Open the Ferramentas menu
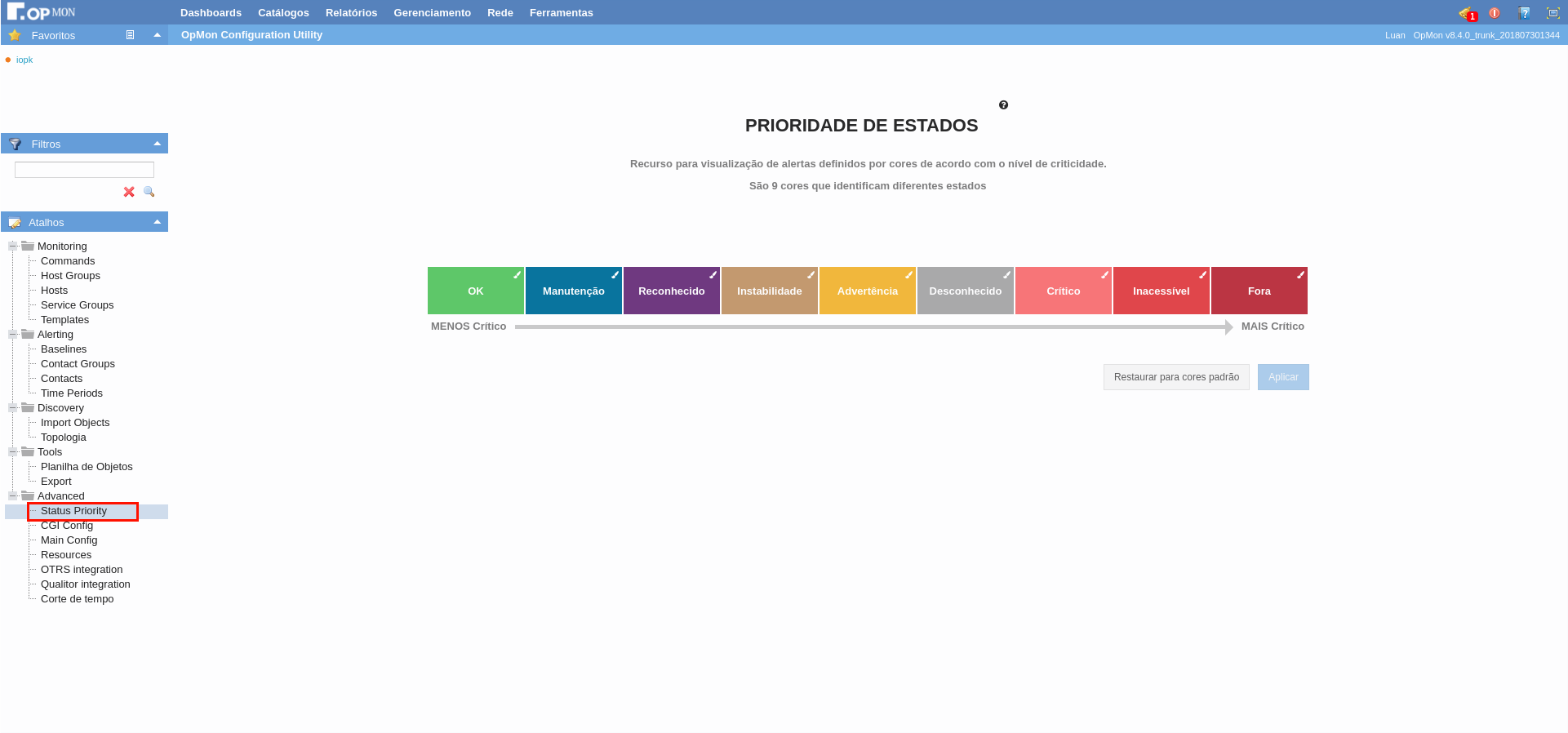1568x733 pixels. pyautogui.click(x=561, y=13)
